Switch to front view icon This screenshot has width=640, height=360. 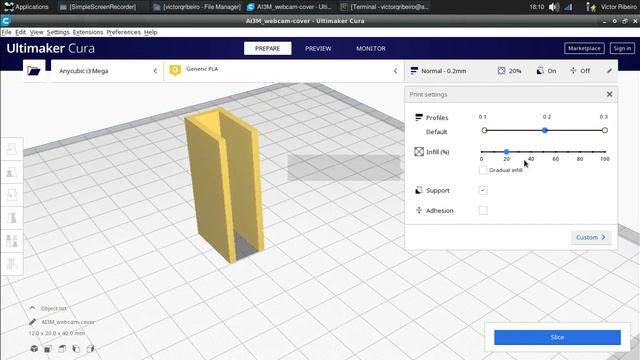pos(48,349)
